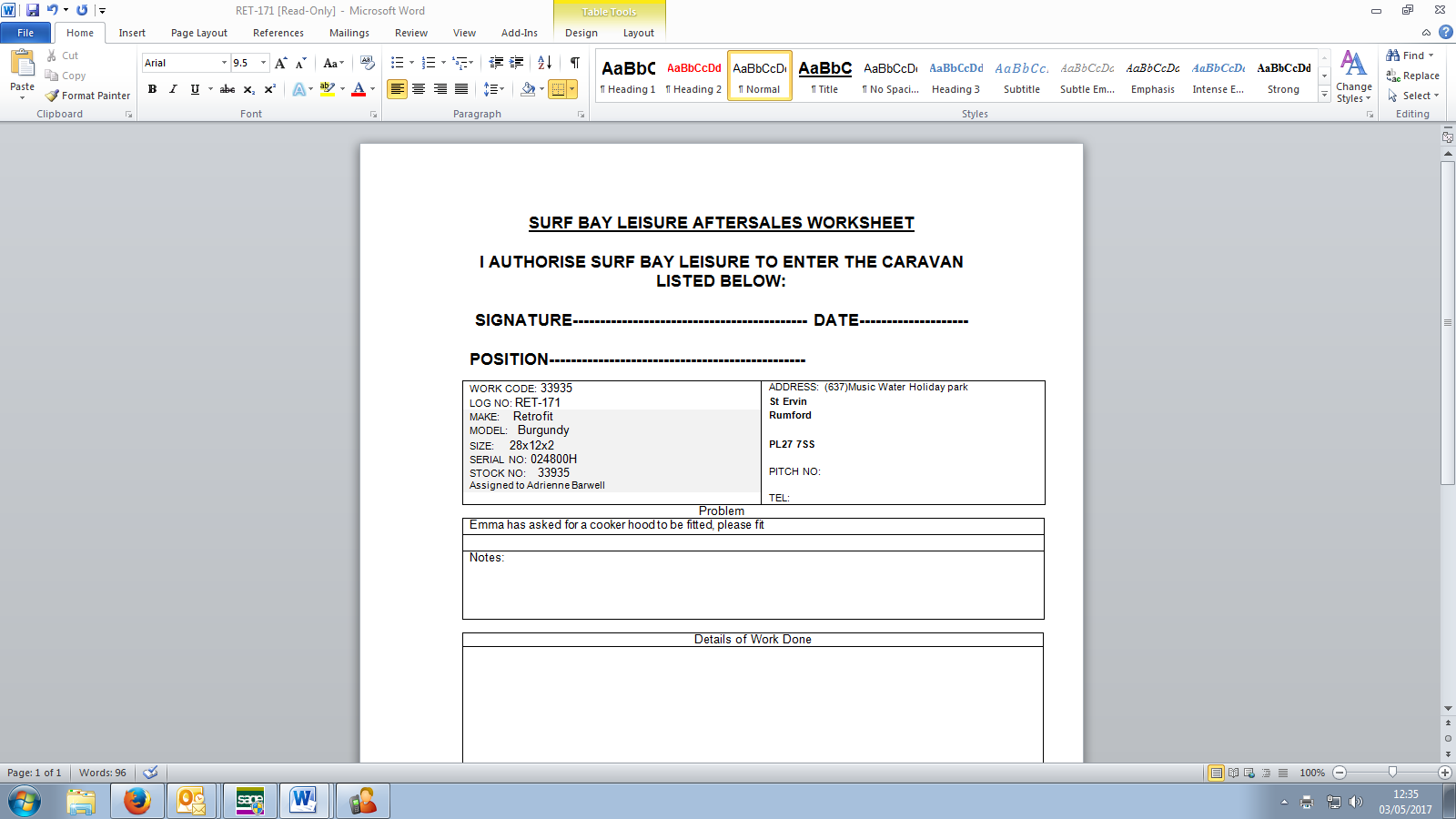Click the proofing errors status icon
The height and width of the screenshot is (819, 1456).
(x=151, y=773)
